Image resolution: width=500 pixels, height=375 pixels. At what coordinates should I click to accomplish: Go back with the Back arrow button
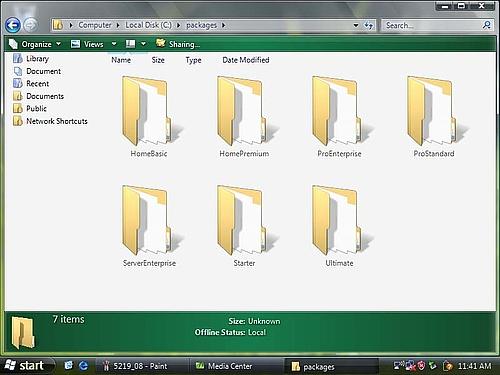[x=13, y=25]
